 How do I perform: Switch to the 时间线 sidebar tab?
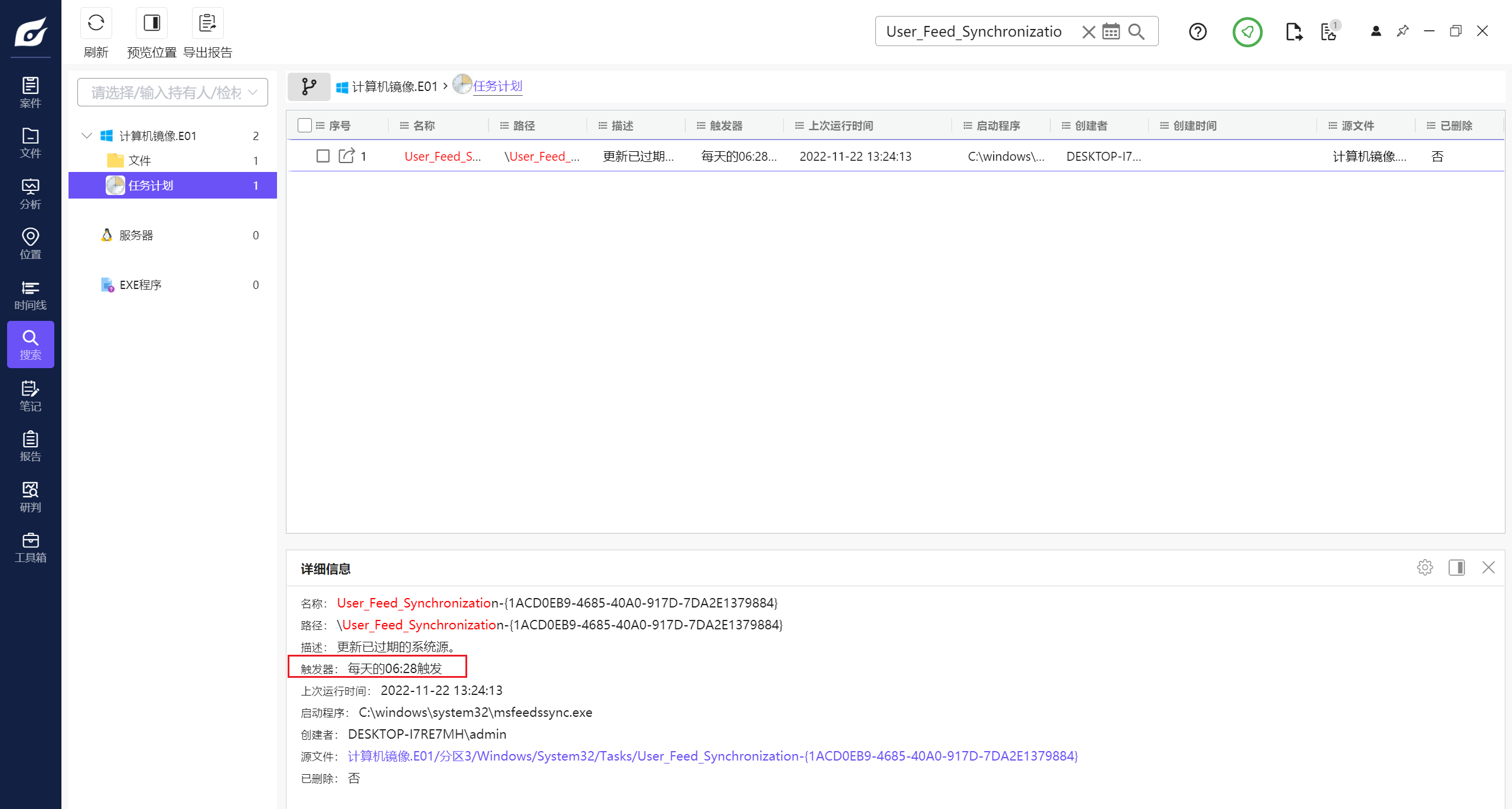point(30,295)
